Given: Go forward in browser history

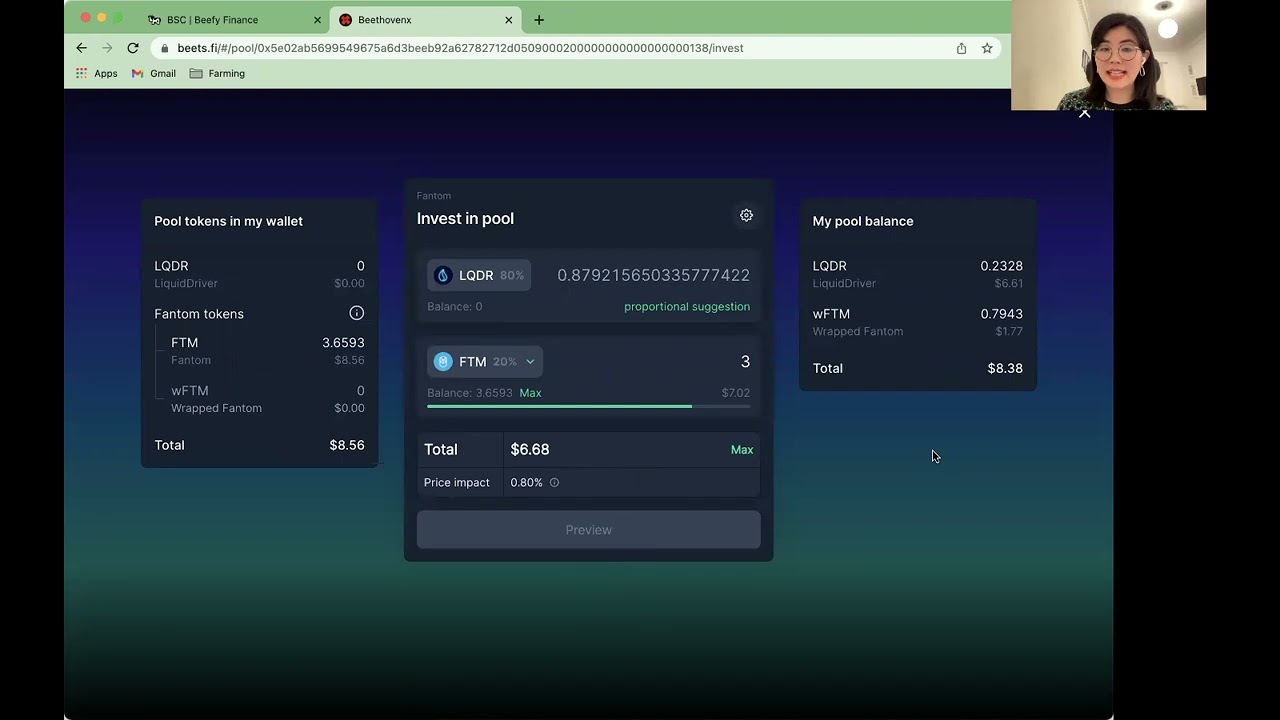Looking at the screenshot, I should pos(107,48).
